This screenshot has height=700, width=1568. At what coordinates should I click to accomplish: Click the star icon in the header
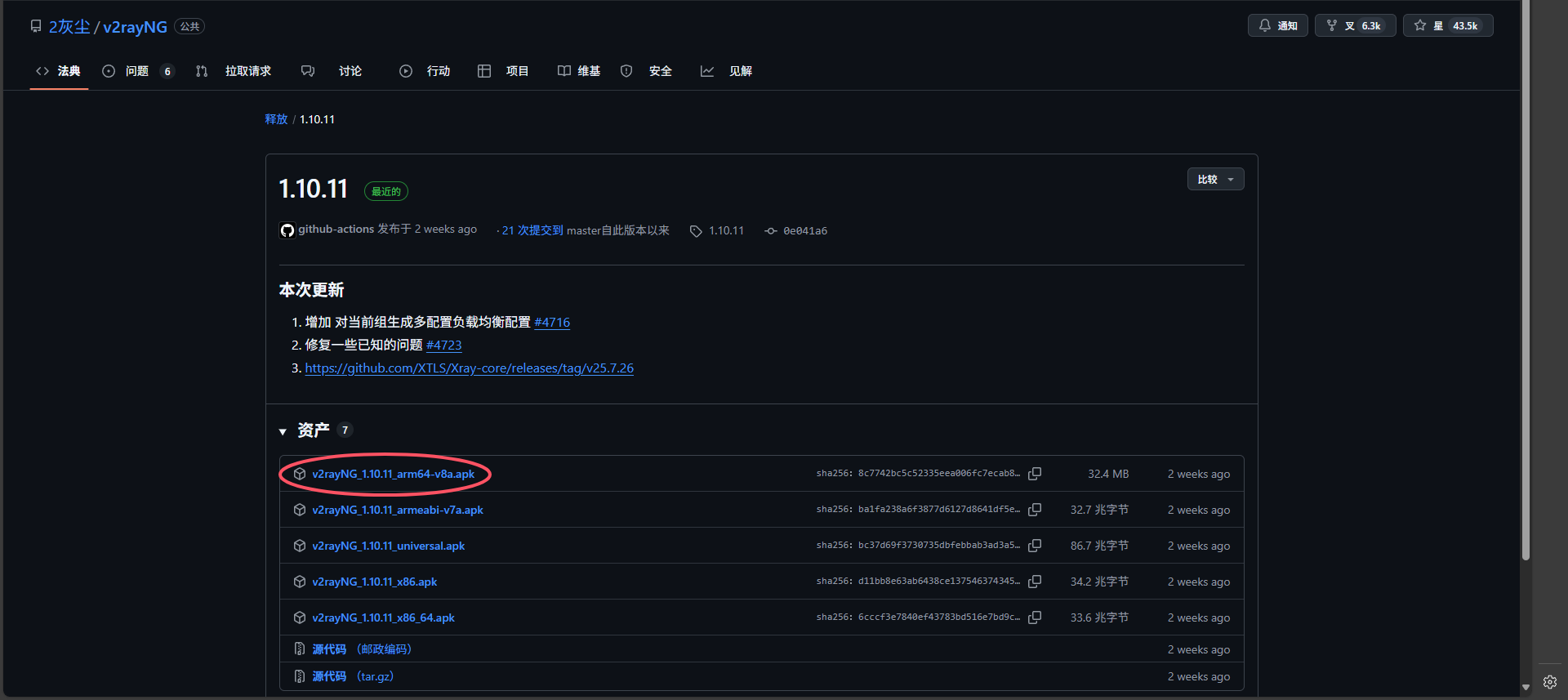click(x=1420, y=25)
